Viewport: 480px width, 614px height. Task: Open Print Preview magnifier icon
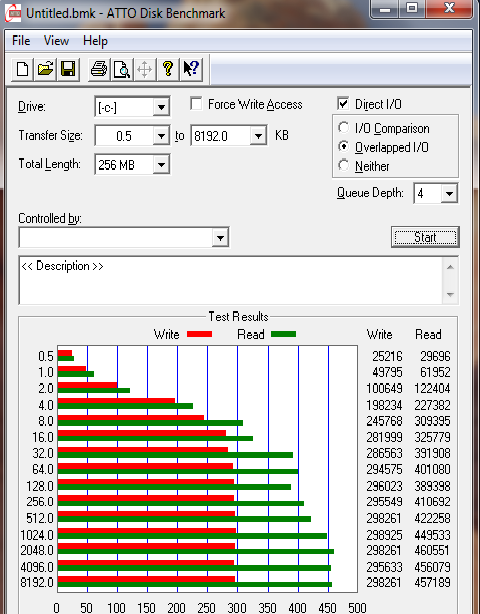pos(122,70)
